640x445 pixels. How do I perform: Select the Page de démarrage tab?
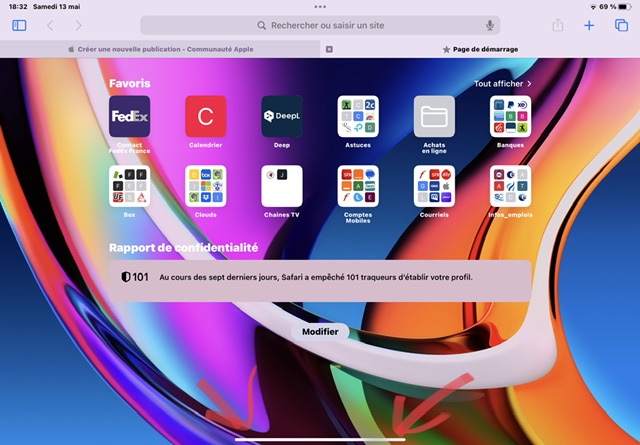(x=480, y=48)
